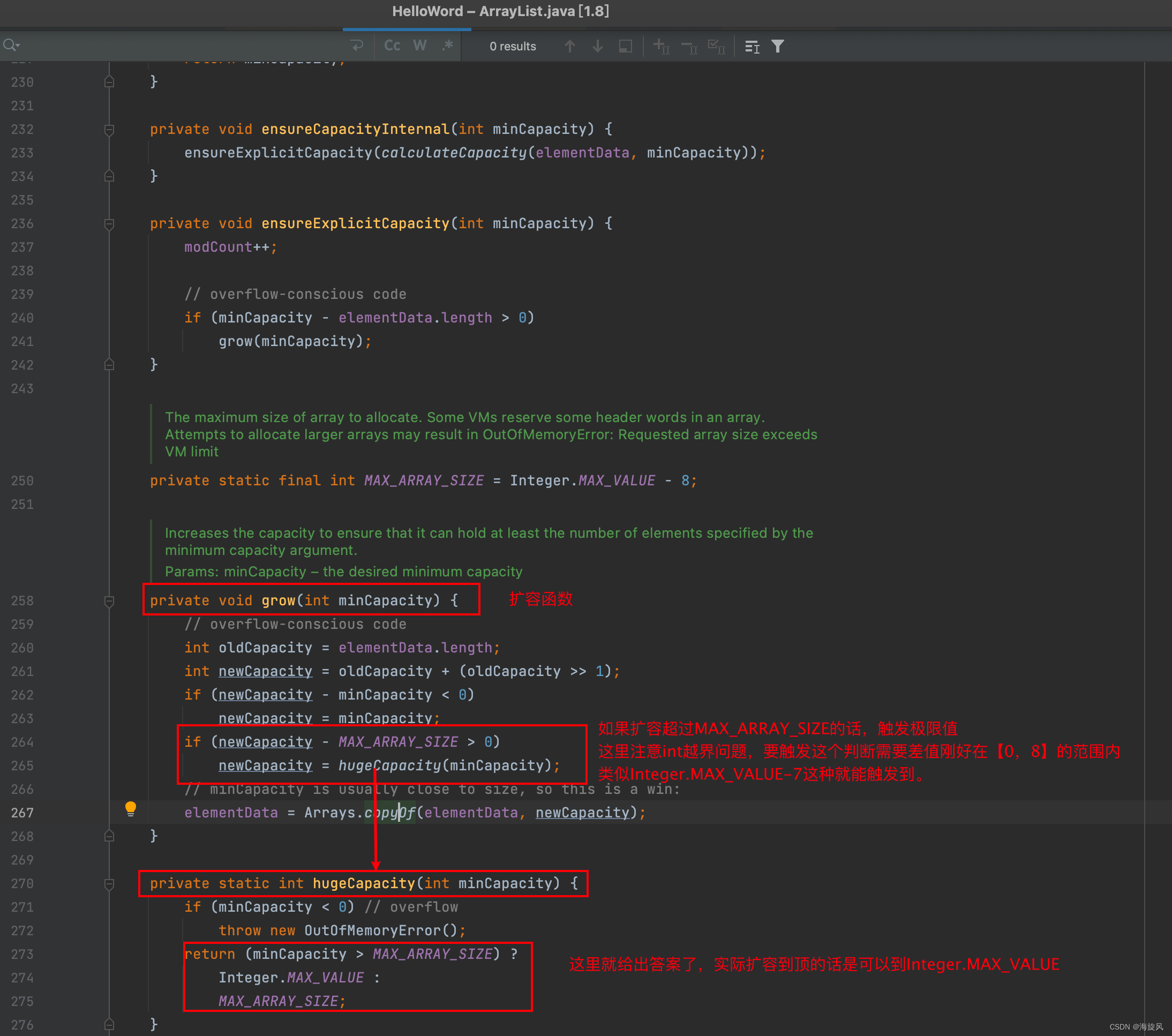The width and height of the screenshot is (1172, 1036).
Task: Click line number 250 in the gutter
Action: pyautogui.click(x=22, y=481)
